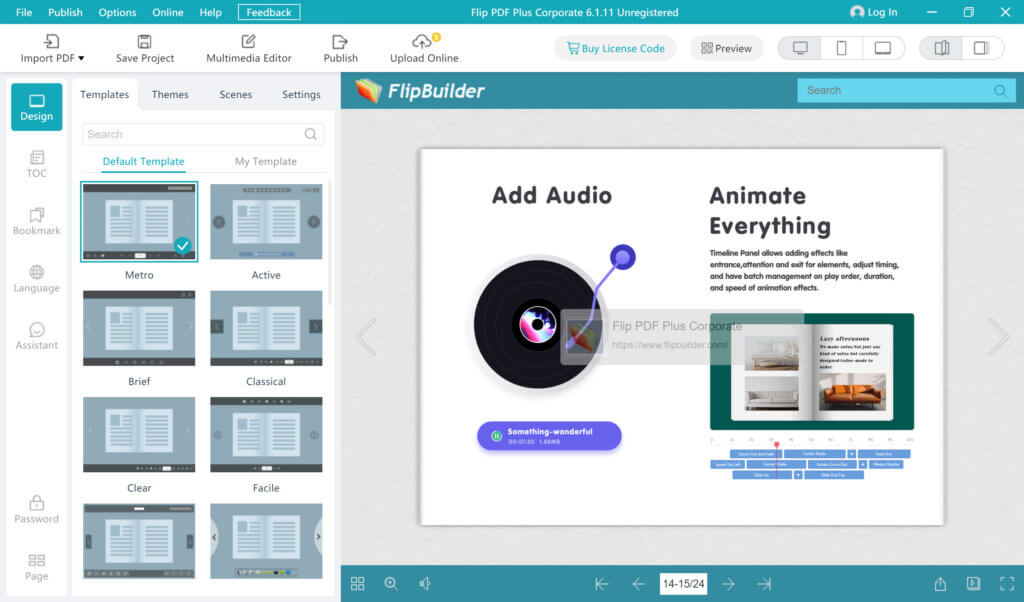
Task: Flip to next page with right arrow
Action: (999, 337)
